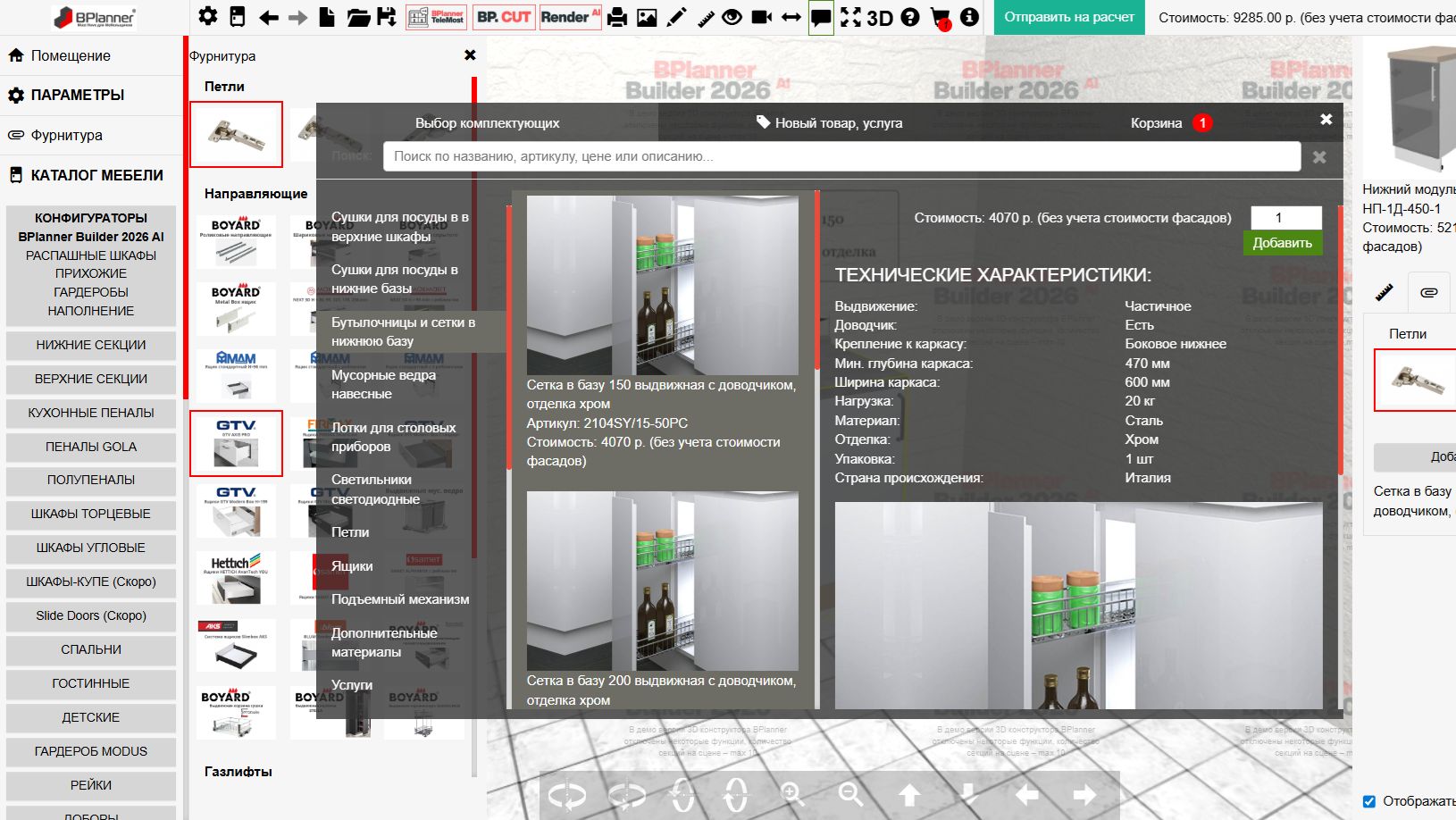1456x820 pixels.
Task: Move view right with arrow
Action: pyautogui.click(x=1084, y=794)
